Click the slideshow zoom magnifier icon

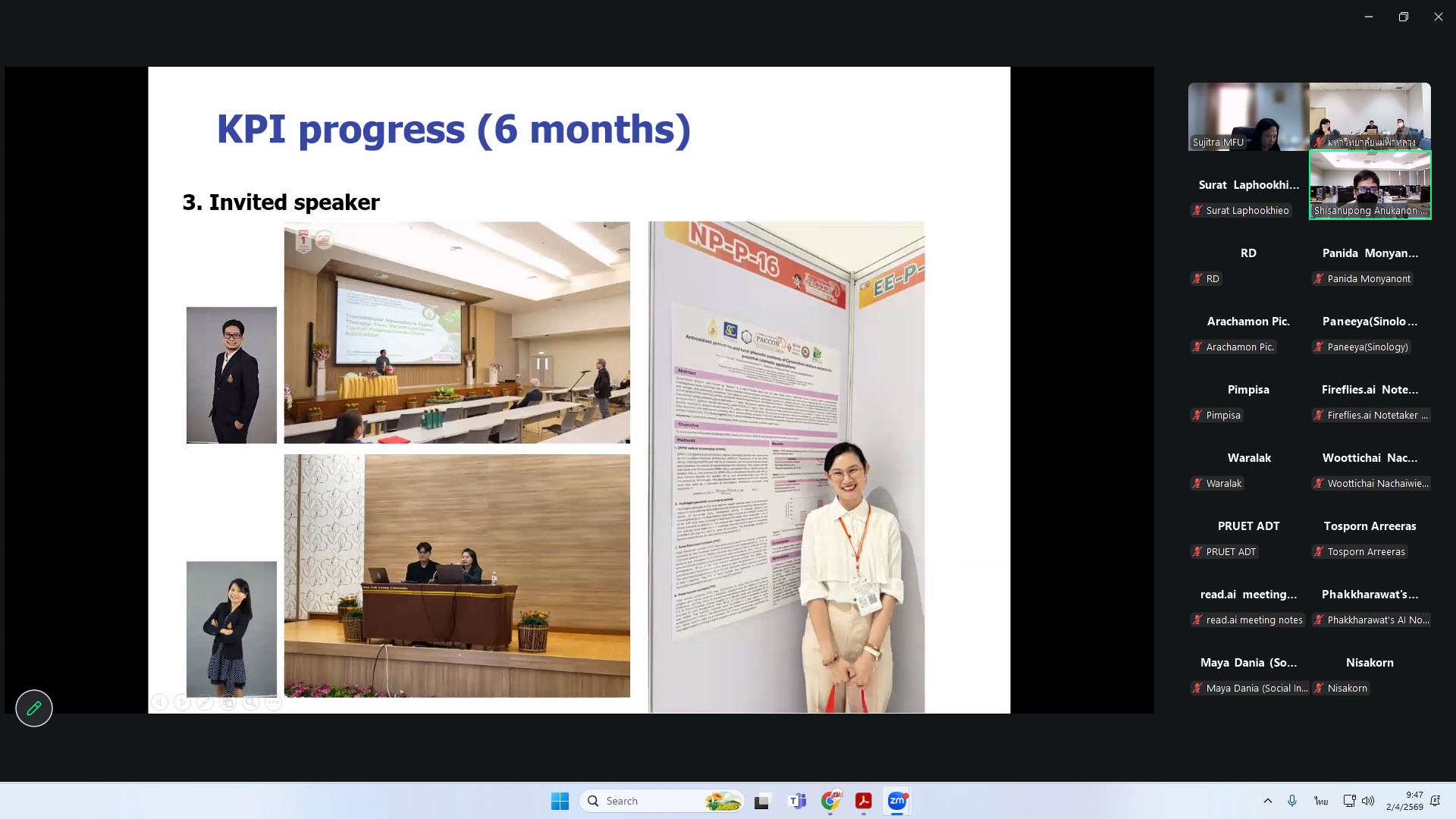coord(250,703)
